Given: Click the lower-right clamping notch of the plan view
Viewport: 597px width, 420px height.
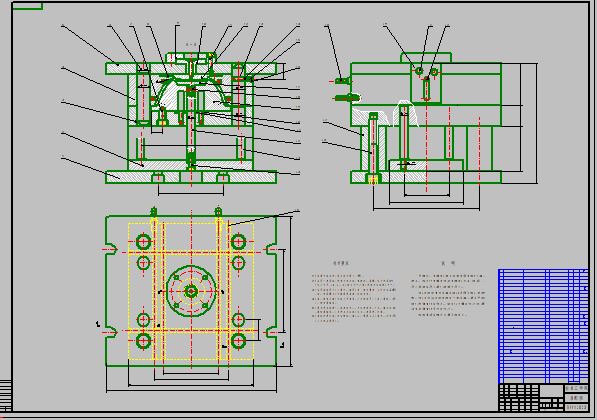Looking at the screenshot, I should coord(271,332).
